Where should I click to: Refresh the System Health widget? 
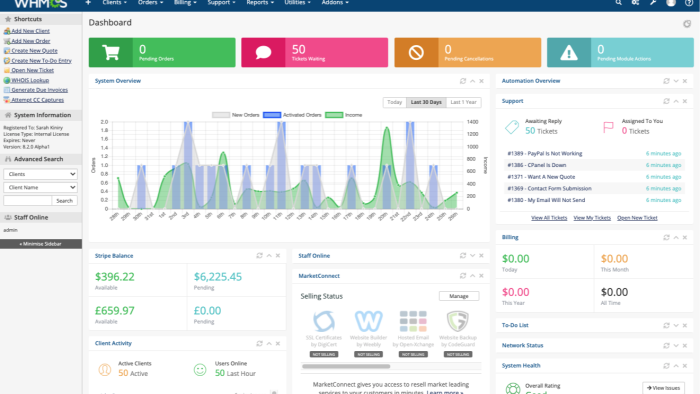[x=667, y=365]
